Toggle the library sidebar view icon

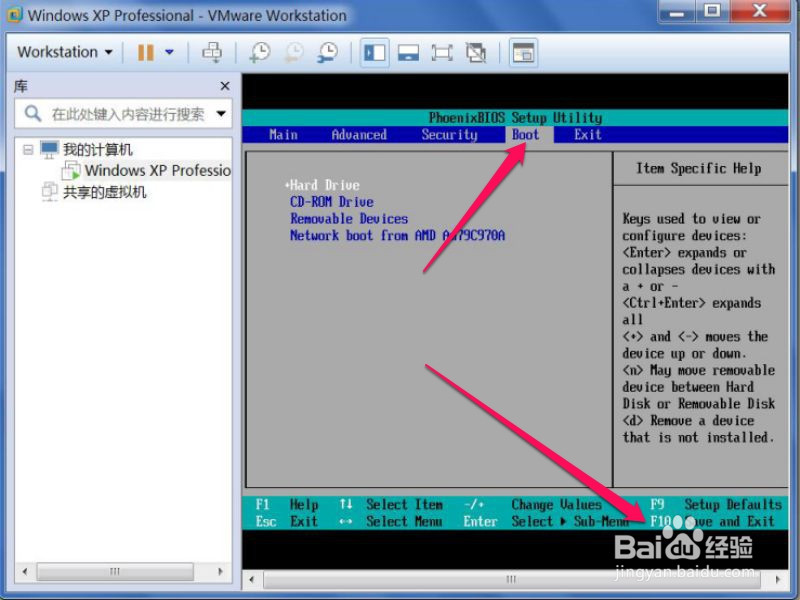[374, 53]
